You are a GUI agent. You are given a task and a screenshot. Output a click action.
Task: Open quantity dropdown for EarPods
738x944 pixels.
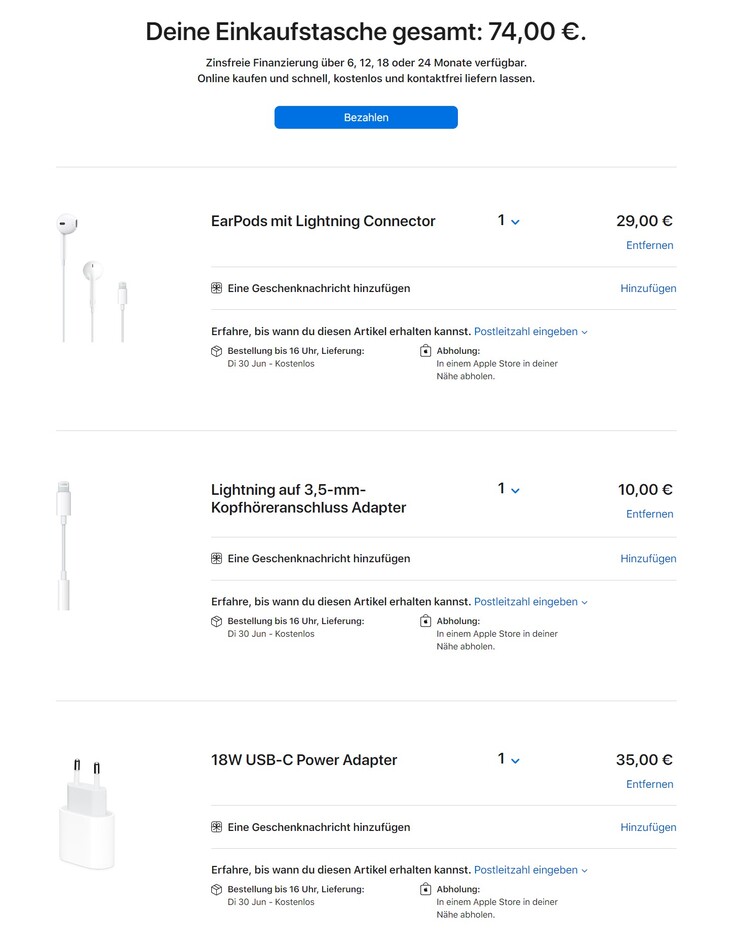coord(508,221)
